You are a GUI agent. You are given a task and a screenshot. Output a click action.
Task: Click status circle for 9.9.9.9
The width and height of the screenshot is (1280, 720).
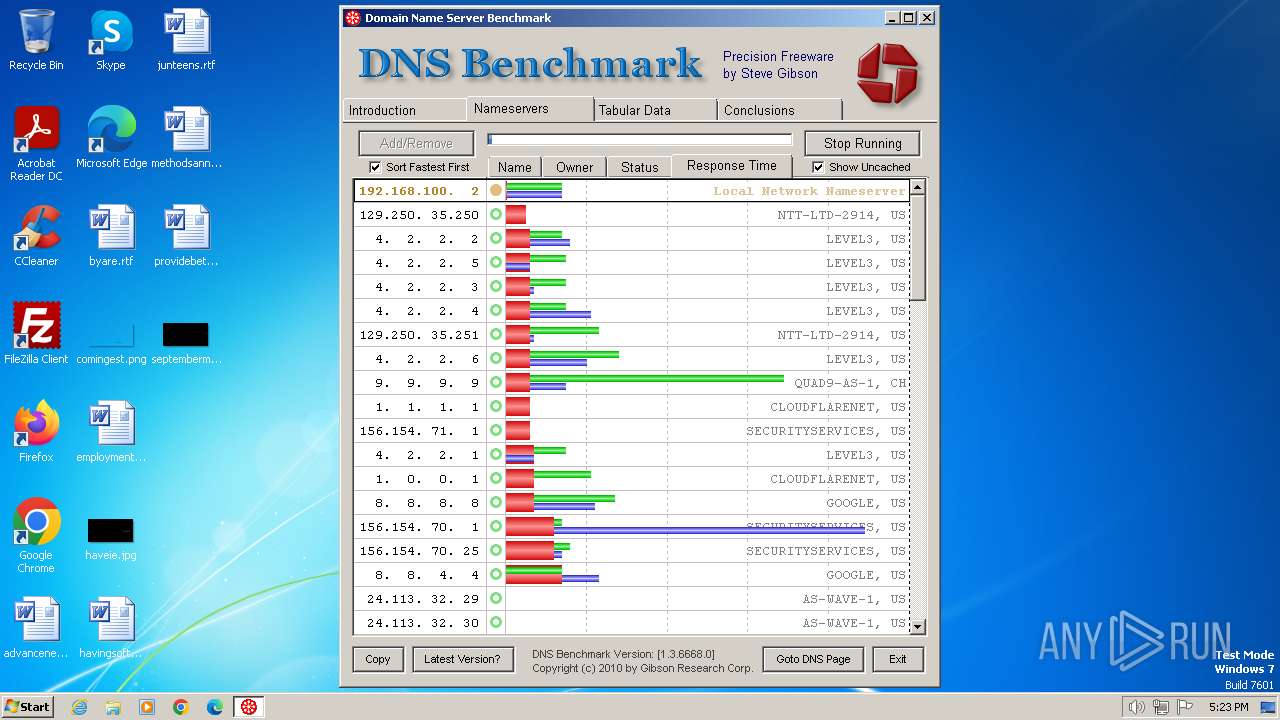(x=496, y=382)
